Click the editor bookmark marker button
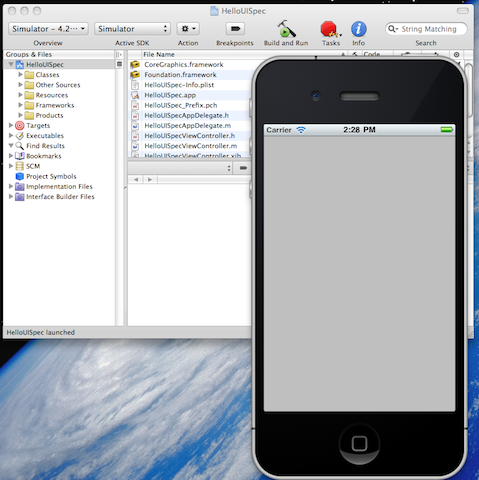Screen dimensions: 479x480 point(243,168)
